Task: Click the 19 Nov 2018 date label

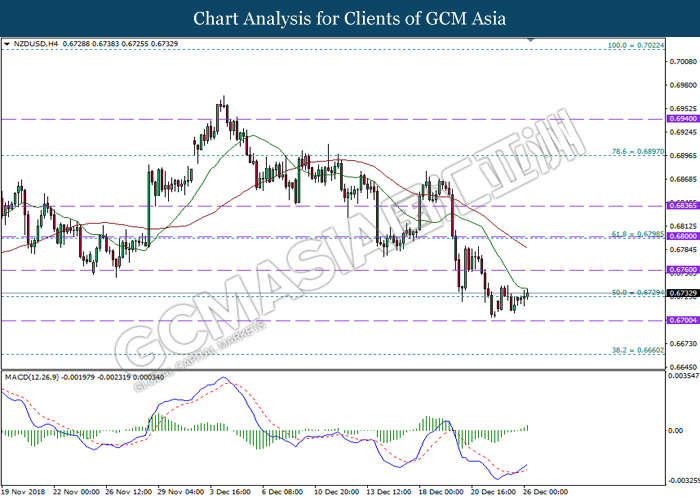Action: click(x=23, y=492)
